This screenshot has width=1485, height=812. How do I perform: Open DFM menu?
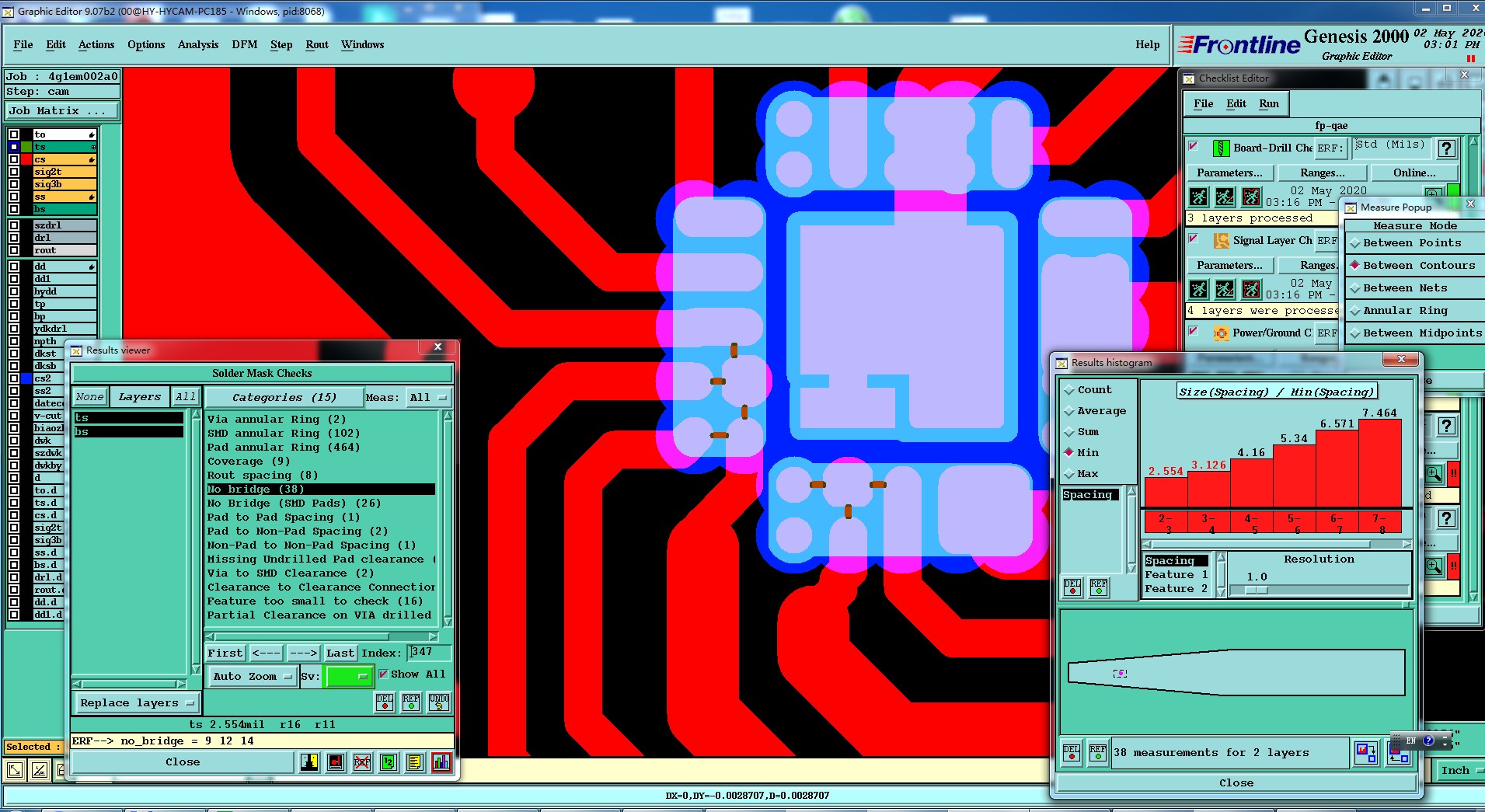245,45
